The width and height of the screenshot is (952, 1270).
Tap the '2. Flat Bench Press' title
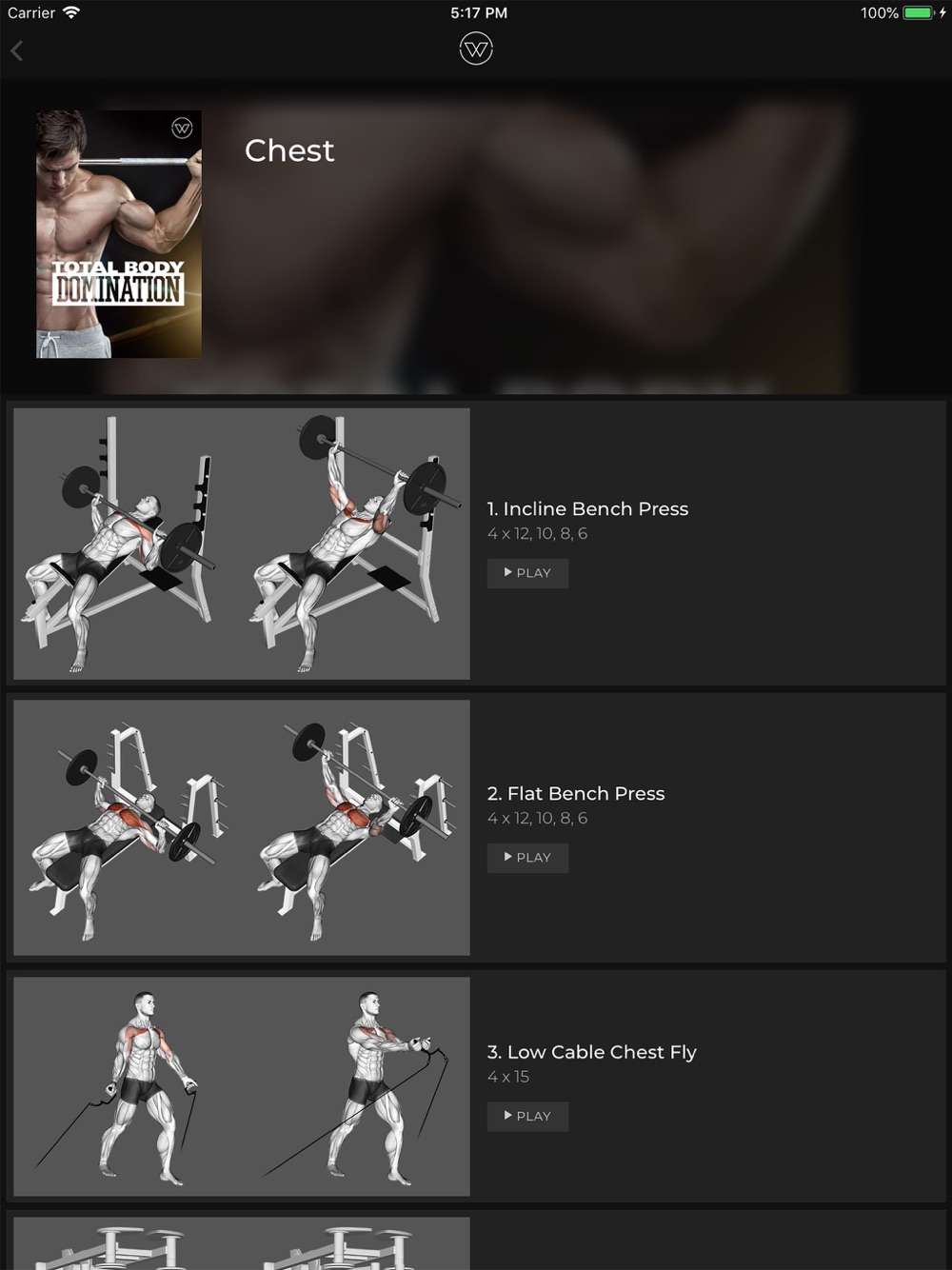576,794
